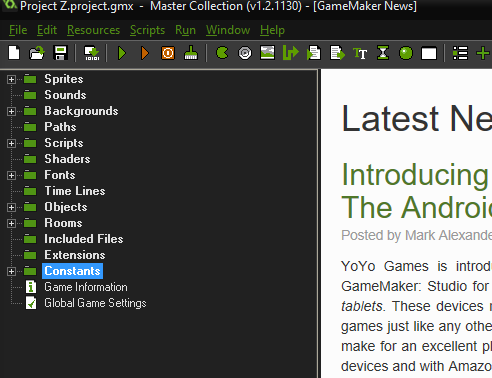Image resolution: width=492 pixels, height=378 pixels.
Task: Create a sprite with the Pac-Man icon
Action: [x=222, y=53]
